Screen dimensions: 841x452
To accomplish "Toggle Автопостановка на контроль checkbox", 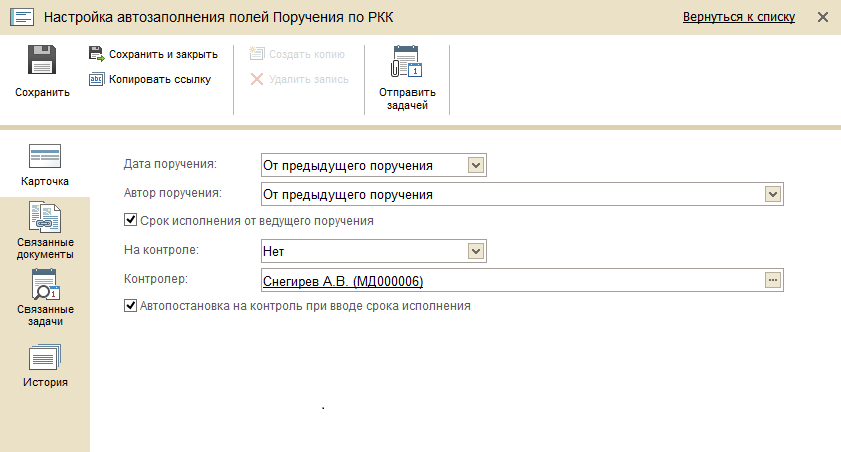I will coord(130,306).
